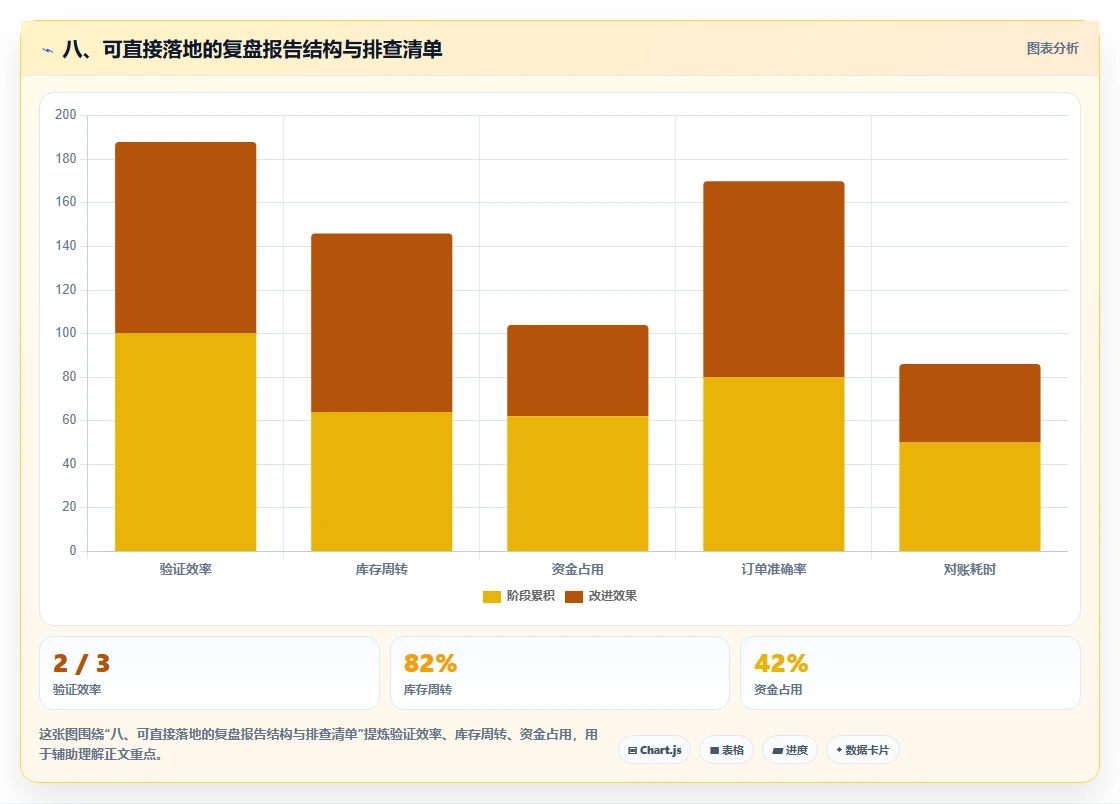Viewport: 1120px width, 804px height.
Task: Click the section title 八、可直接落地的复盘报告结构与排查清单
Action: (x=253, y=49)
